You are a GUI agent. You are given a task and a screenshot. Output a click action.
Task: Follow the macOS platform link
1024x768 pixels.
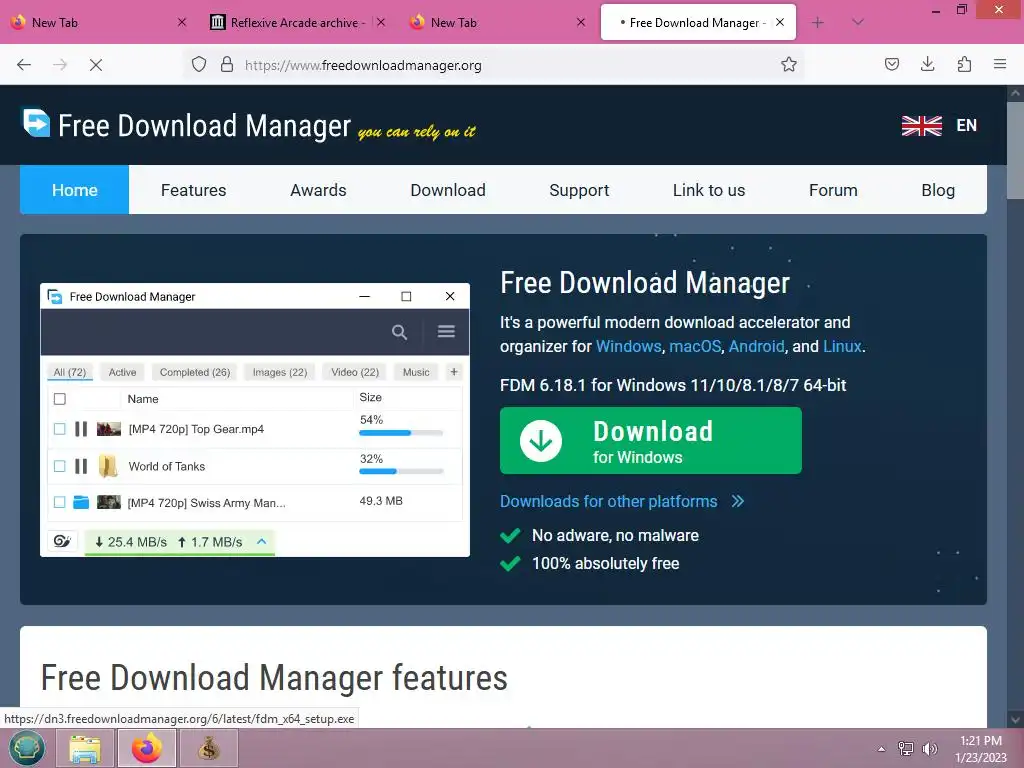pyautogui.click(x=695, y=346)
